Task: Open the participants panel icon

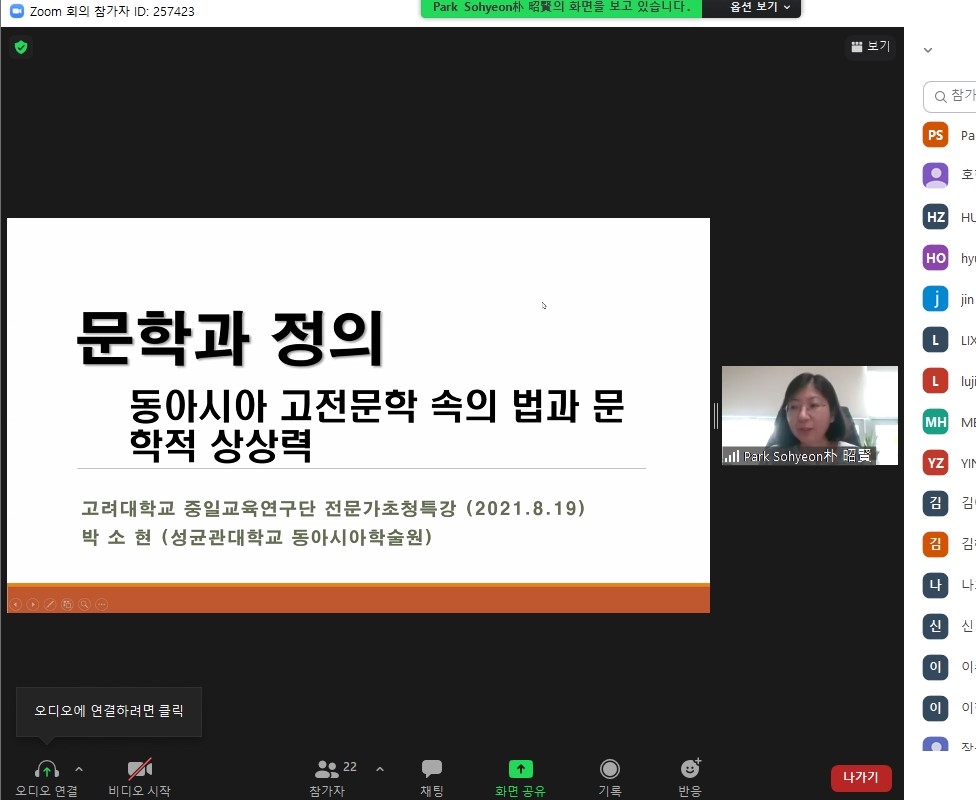Action: pyautogui.click(x=326, y=769)
